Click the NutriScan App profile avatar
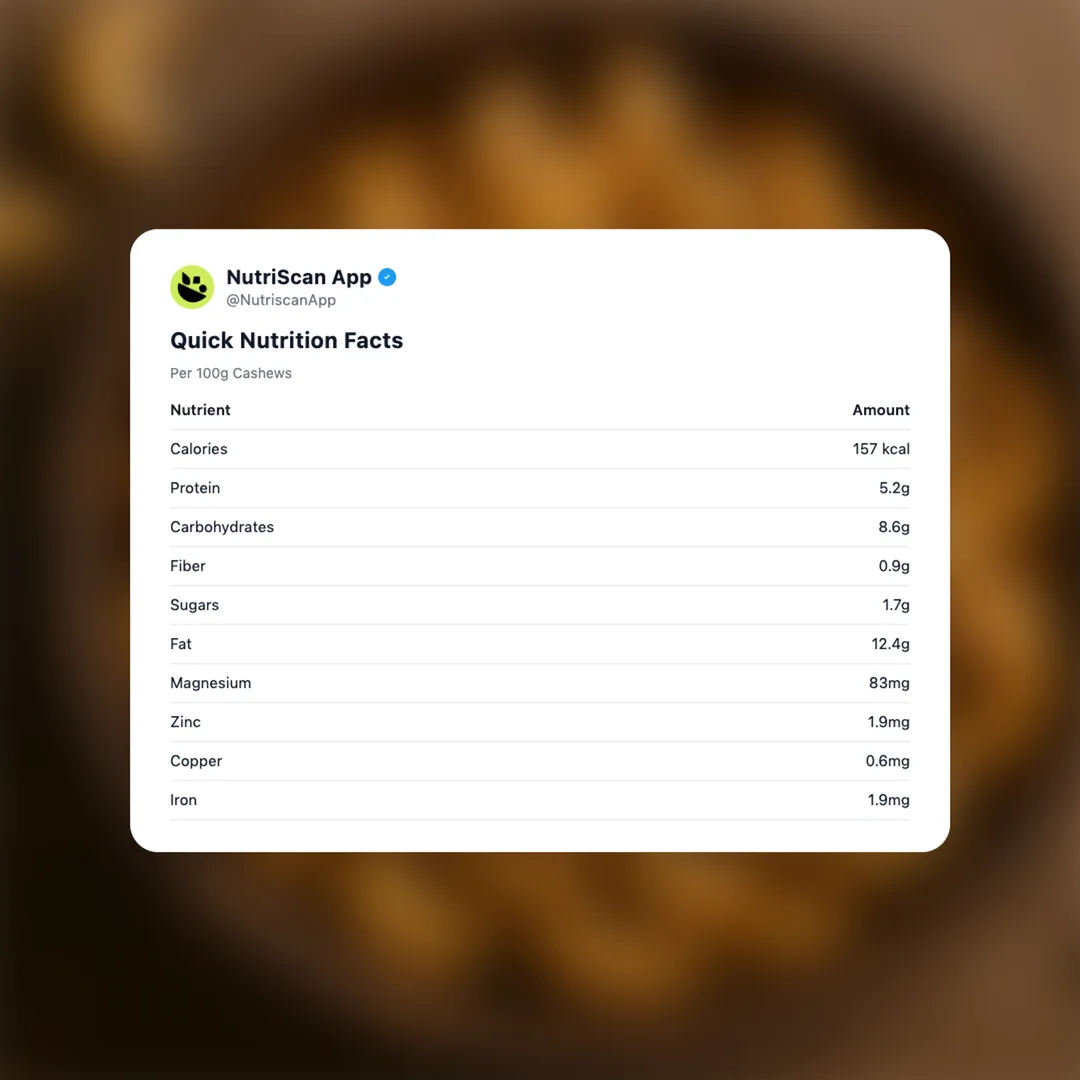This screenshot has width=1080, height=1080. [x=192, y=287]
